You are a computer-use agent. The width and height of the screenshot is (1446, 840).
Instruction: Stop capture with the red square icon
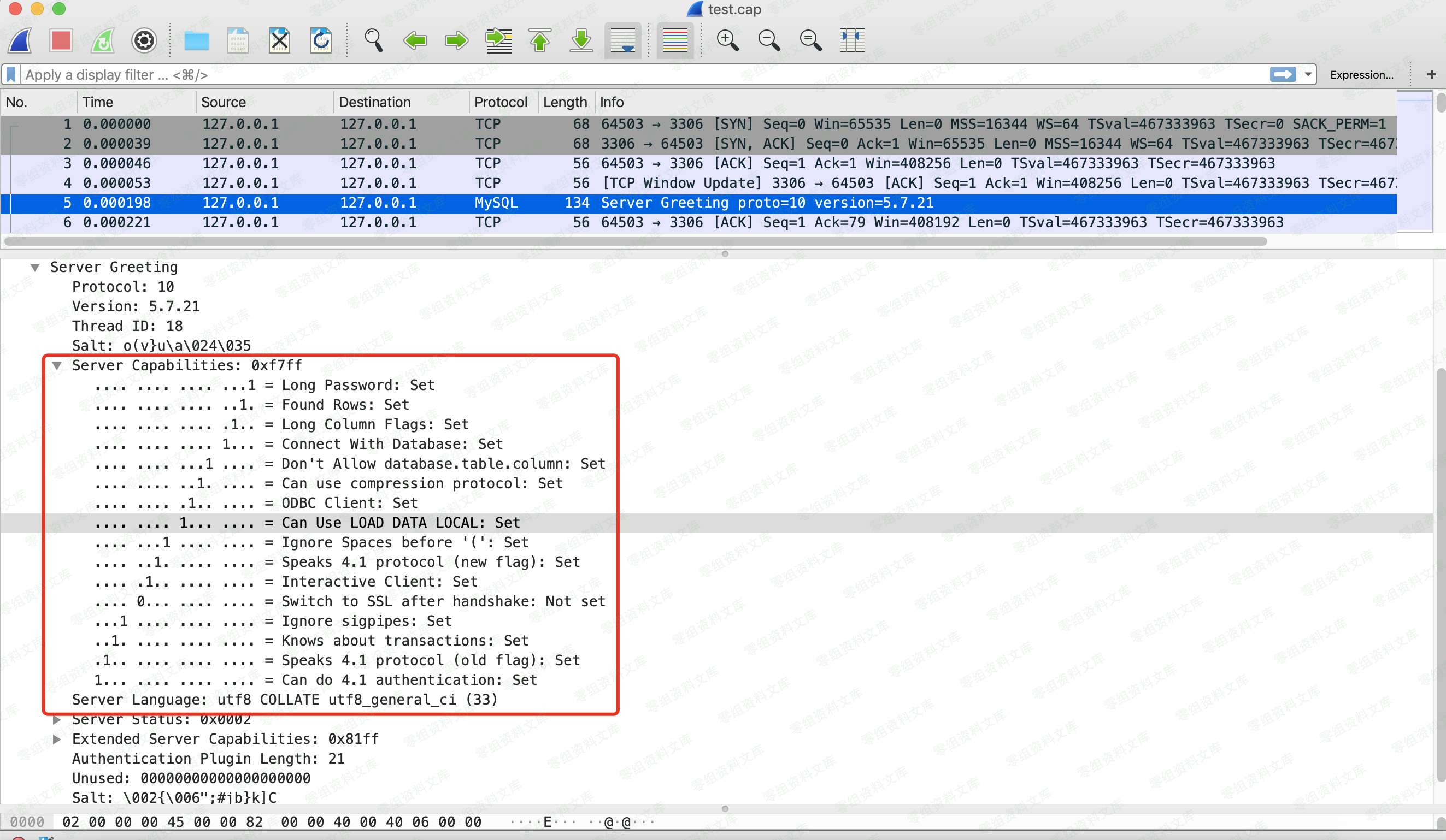61,41
